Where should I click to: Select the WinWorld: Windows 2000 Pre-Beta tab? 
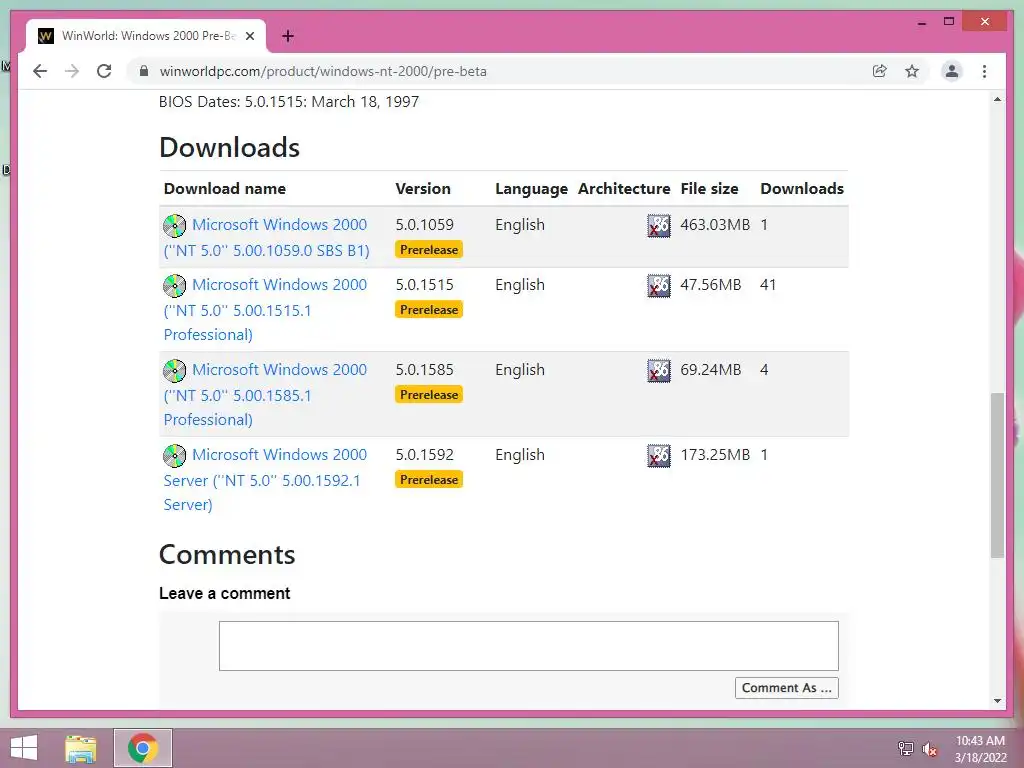pos(146,36)
